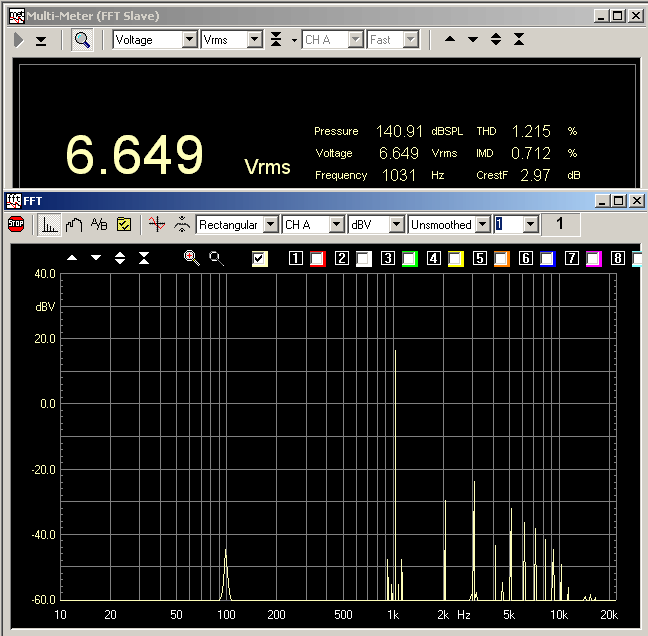The width and height of the screenshot is (648, 636).
Task: Open the Voltage measurement dropdown
Action: tap(189, 40)
